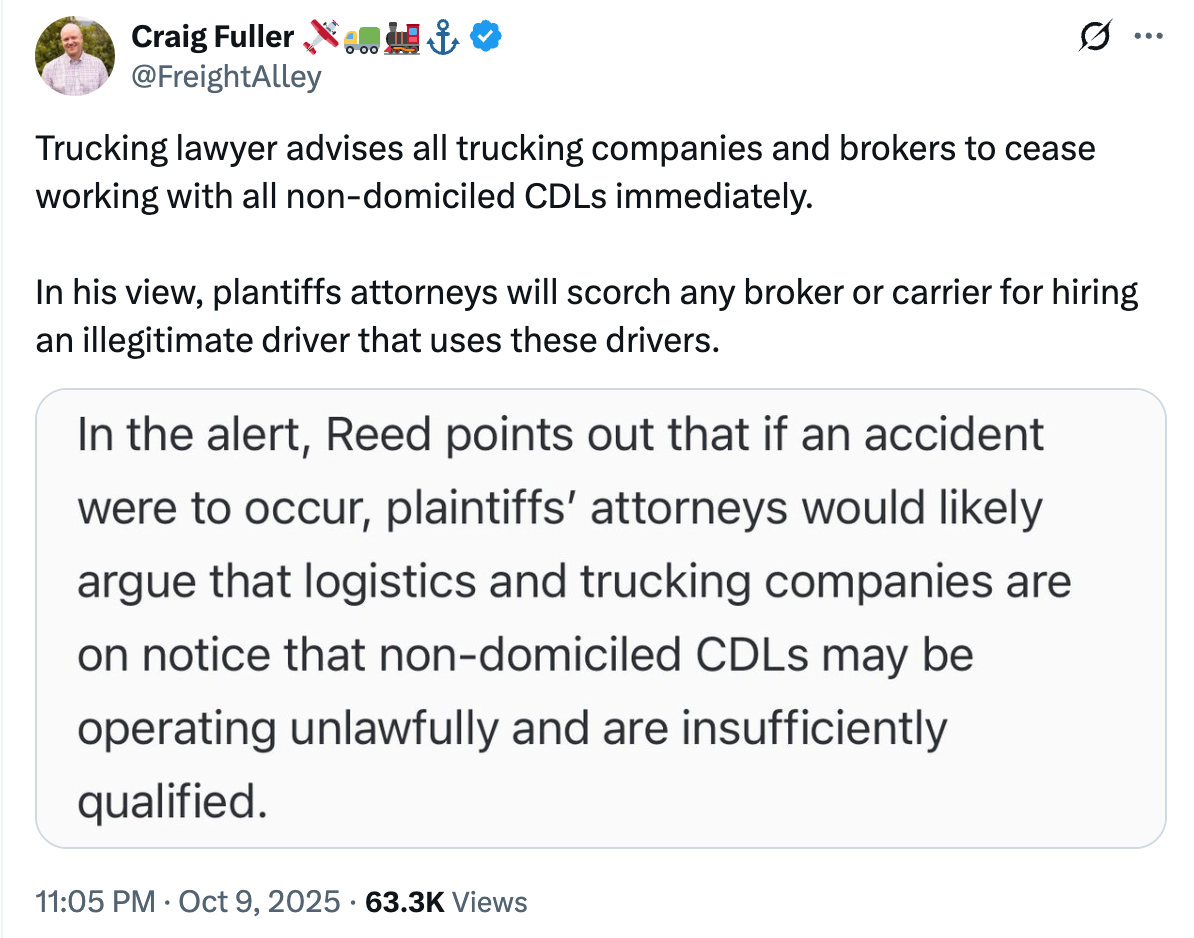Click the @FreightAlley handle
1194x938 pixels.
pyautogui.click(x=226, y=76)
